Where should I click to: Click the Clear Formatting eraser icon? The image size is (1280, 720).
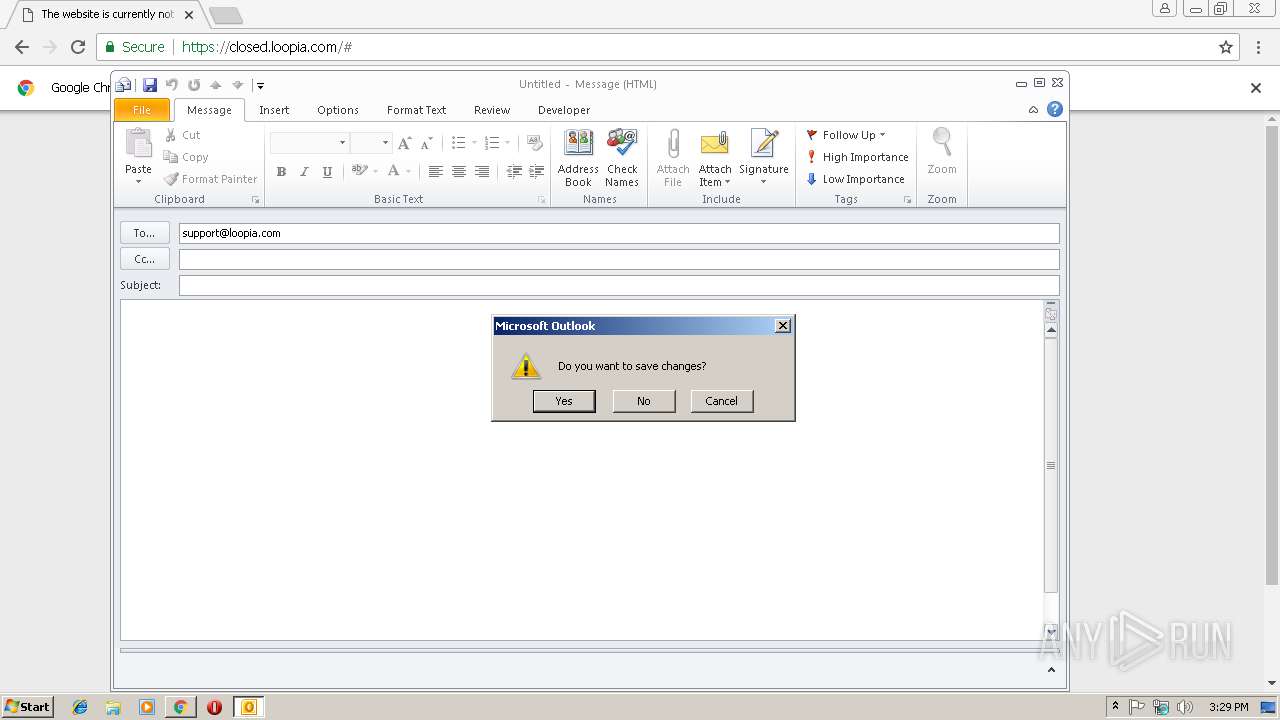[535, 143]
